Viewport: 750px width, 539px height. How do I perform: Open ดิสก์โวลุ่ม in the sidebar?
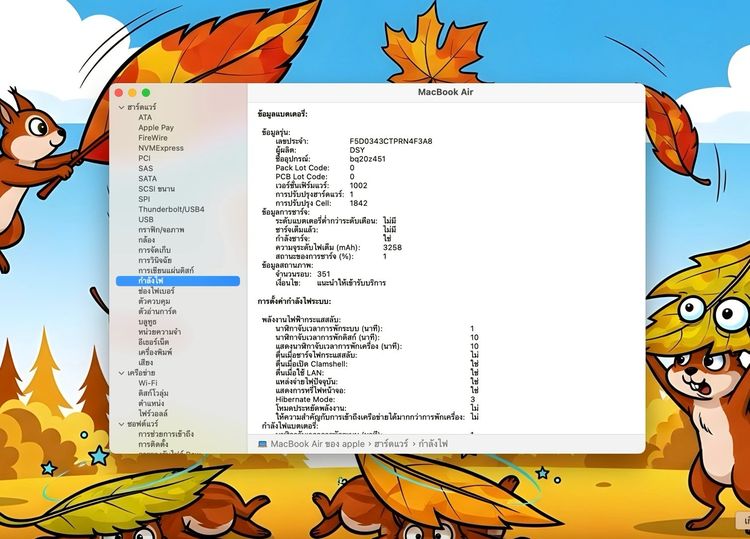pos(153,393)
